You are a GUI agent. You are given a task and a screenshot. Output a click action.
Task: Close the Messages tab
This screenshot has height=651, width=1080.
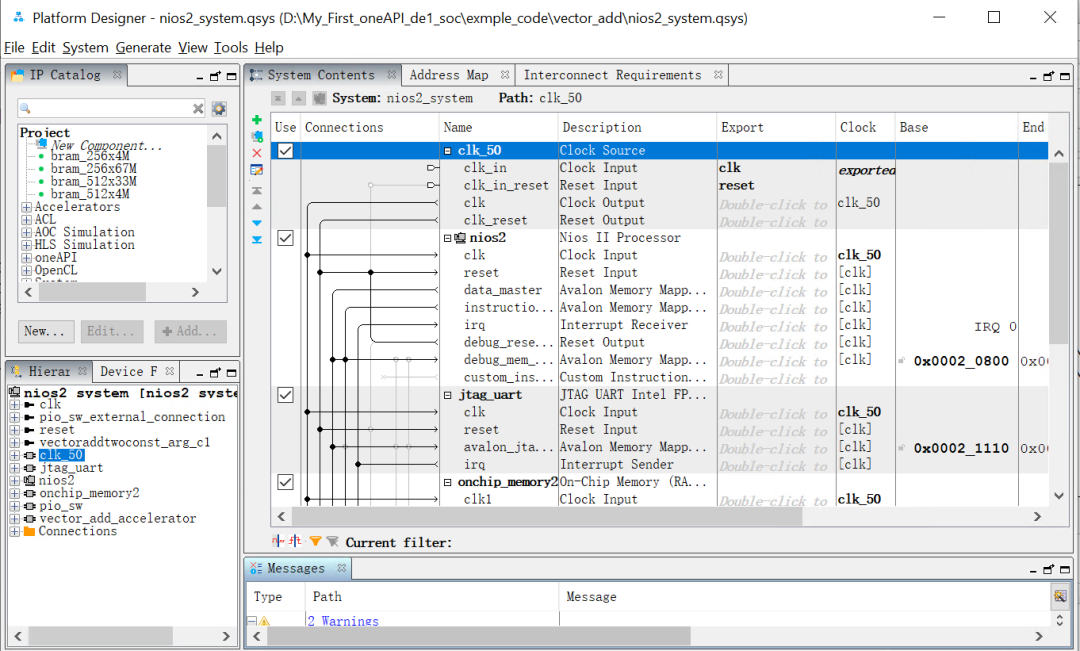click(342, 568)
